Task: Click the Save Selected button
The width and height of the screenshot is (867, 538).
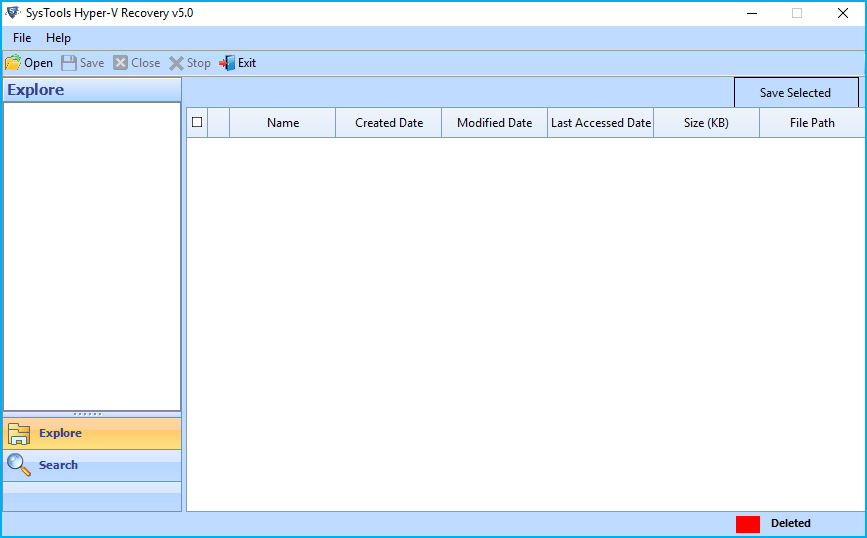Action: [x=796, y=92]
